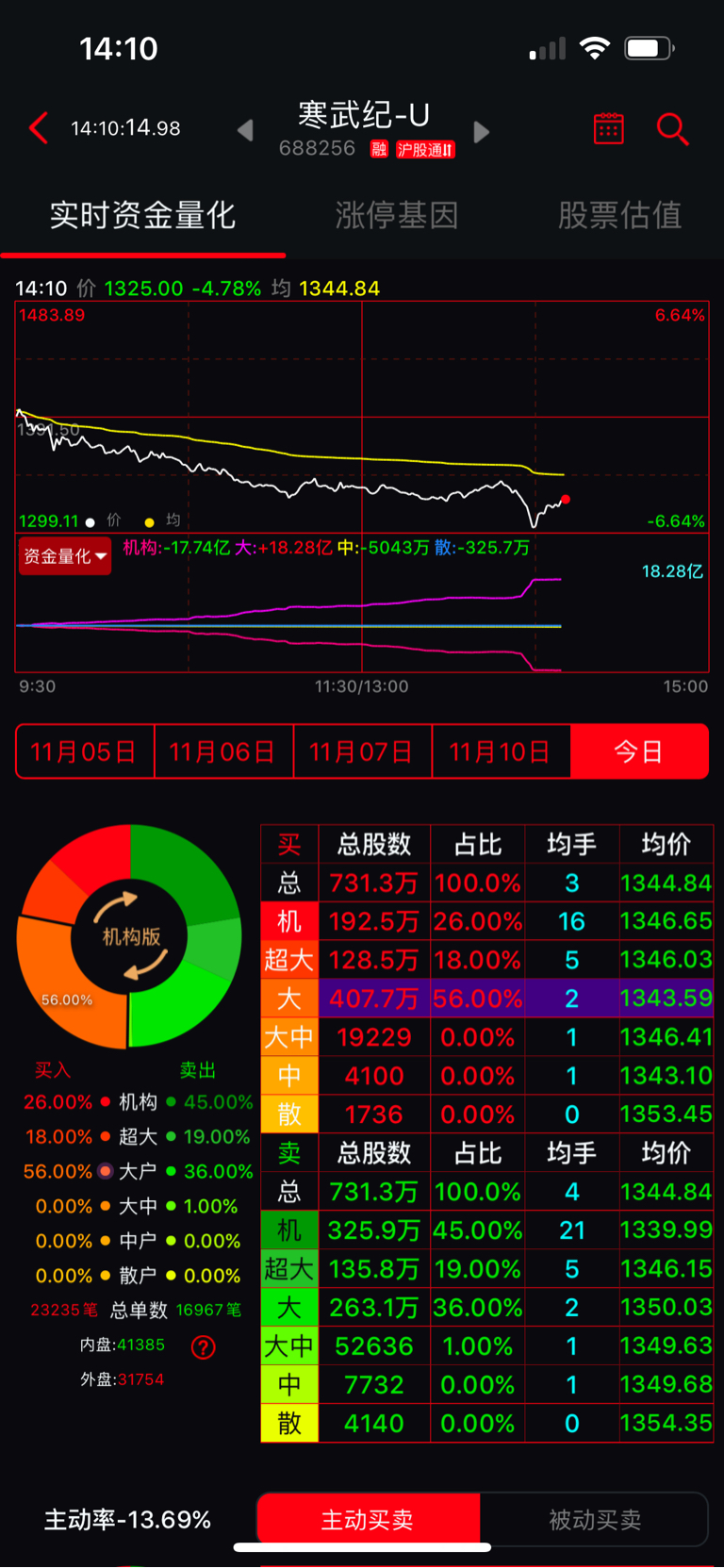Tap sell volume 263.1万

pos(373,1308)
